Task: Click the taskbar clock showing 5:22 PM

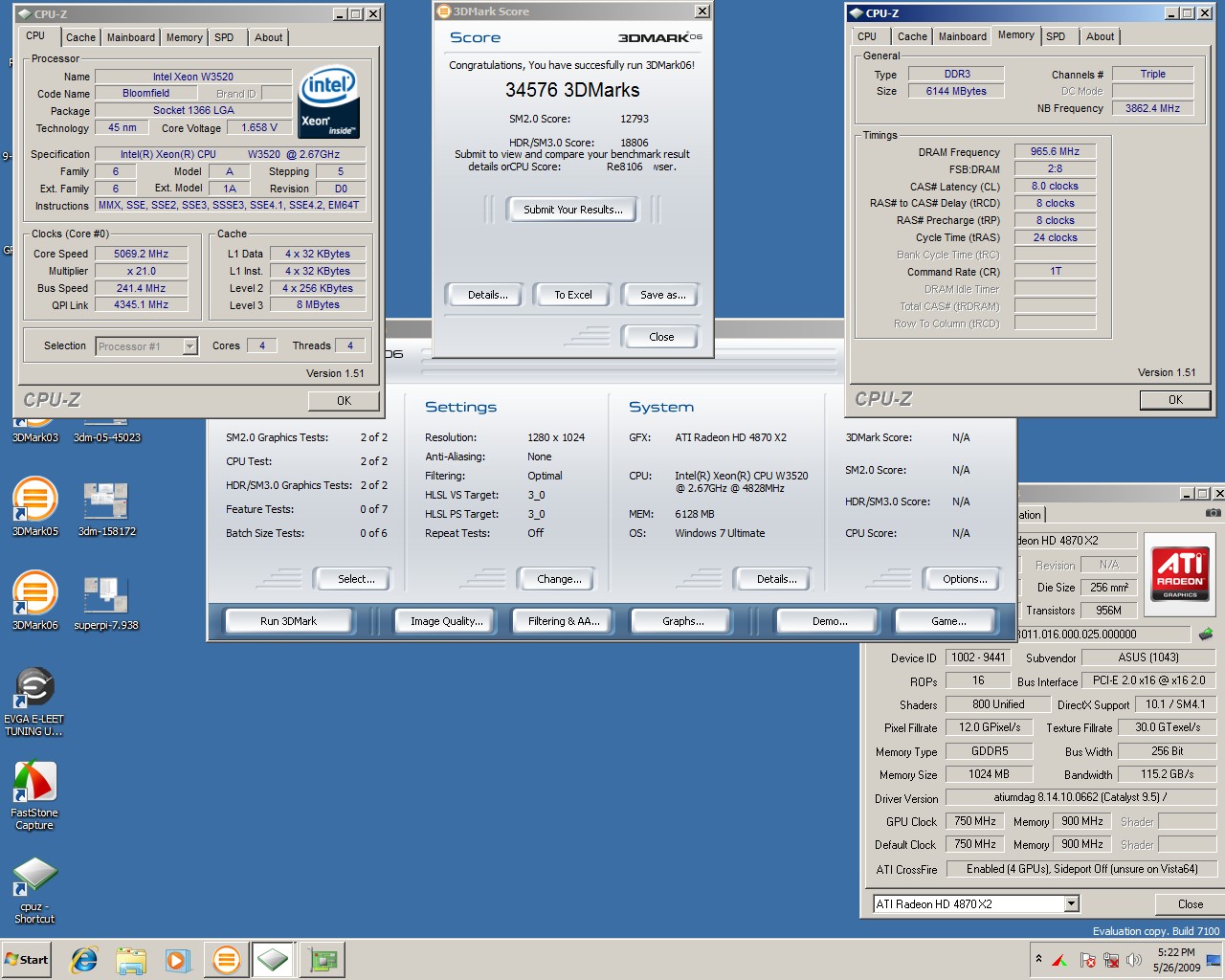Action: 1176,960
